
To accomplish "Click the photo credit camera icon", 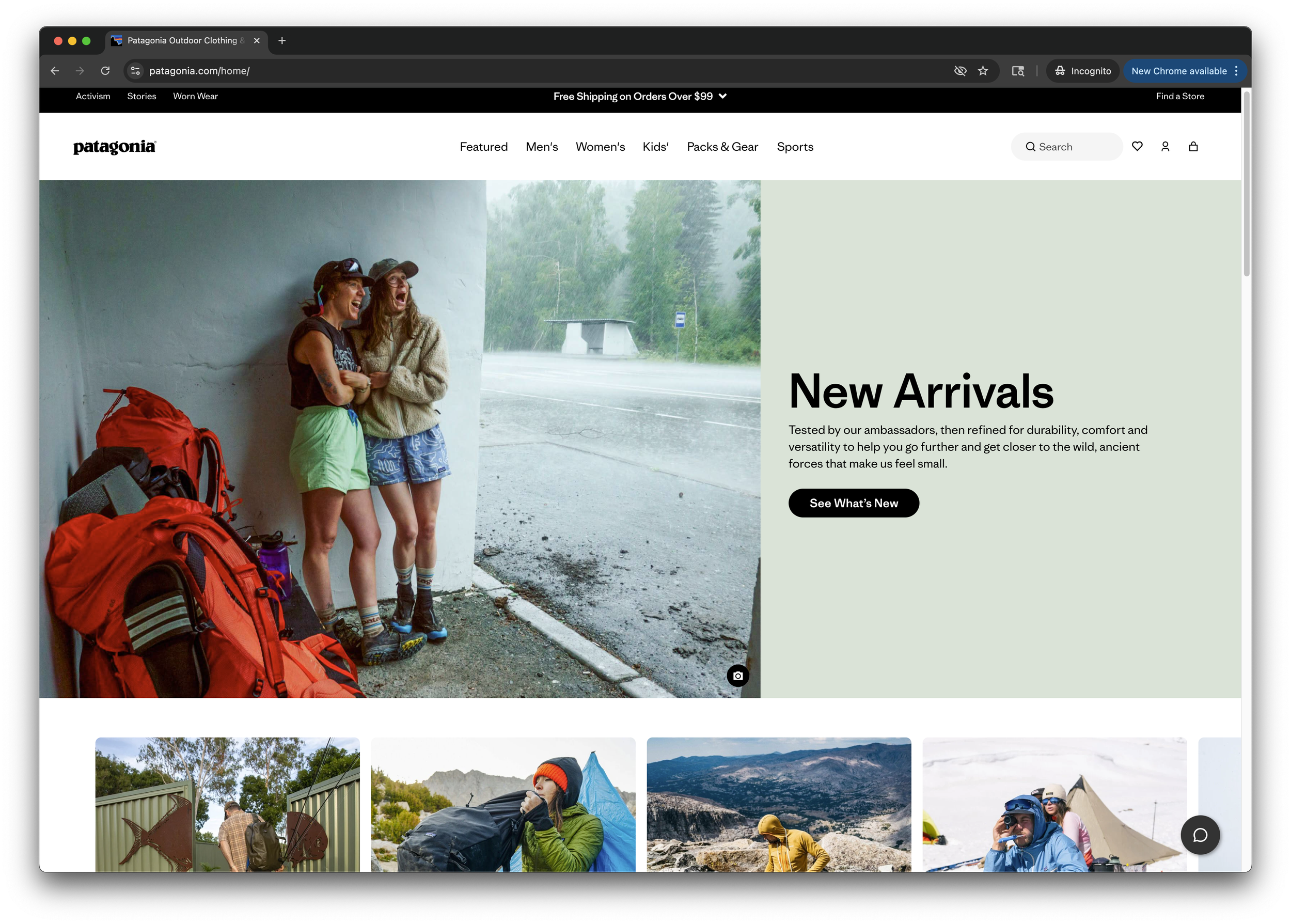I will [x=737, y=676].
